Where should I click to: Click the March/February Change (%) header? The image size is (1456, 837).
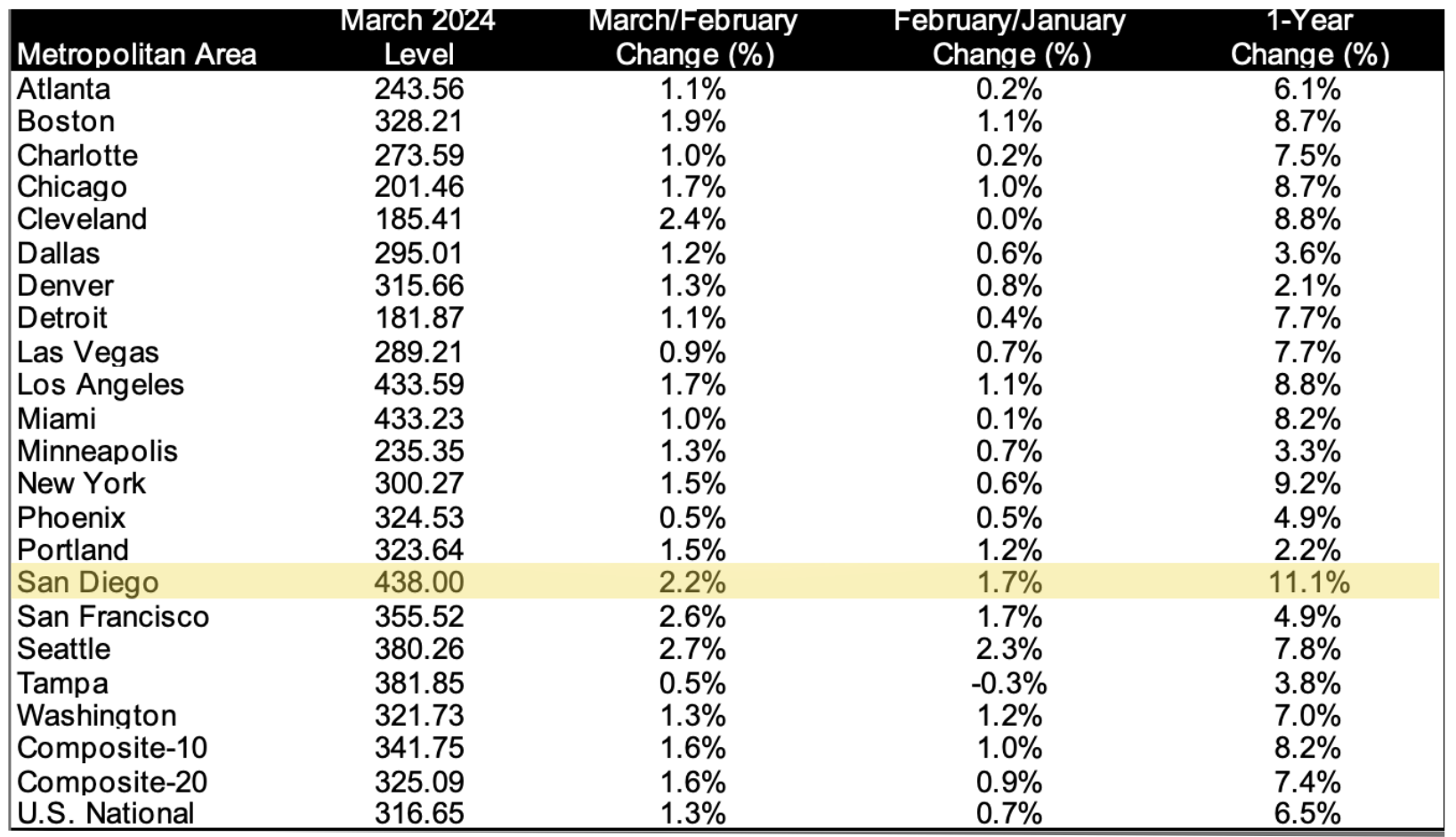pos(694,37)
